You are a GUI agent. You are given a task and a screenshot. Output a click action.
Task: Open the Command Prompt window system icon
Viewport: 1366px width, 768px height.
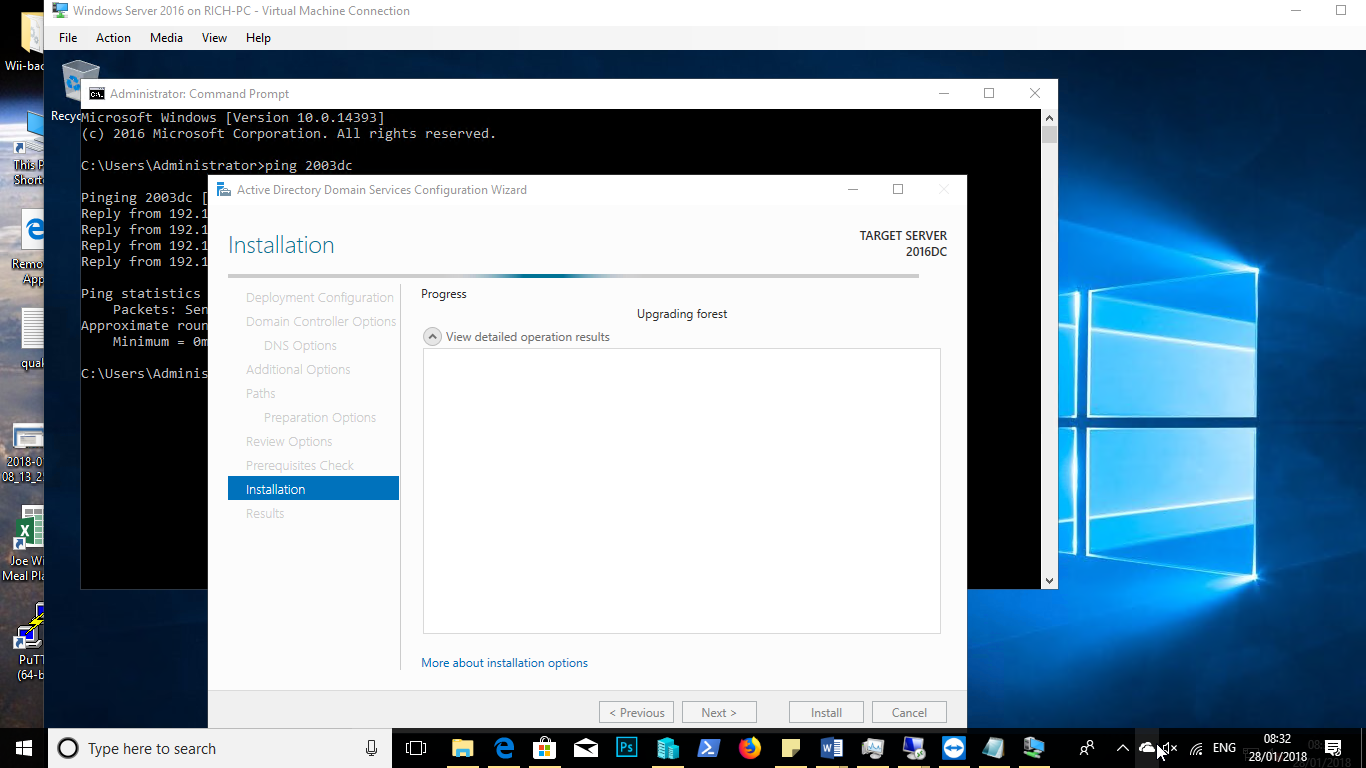point(96,94)
